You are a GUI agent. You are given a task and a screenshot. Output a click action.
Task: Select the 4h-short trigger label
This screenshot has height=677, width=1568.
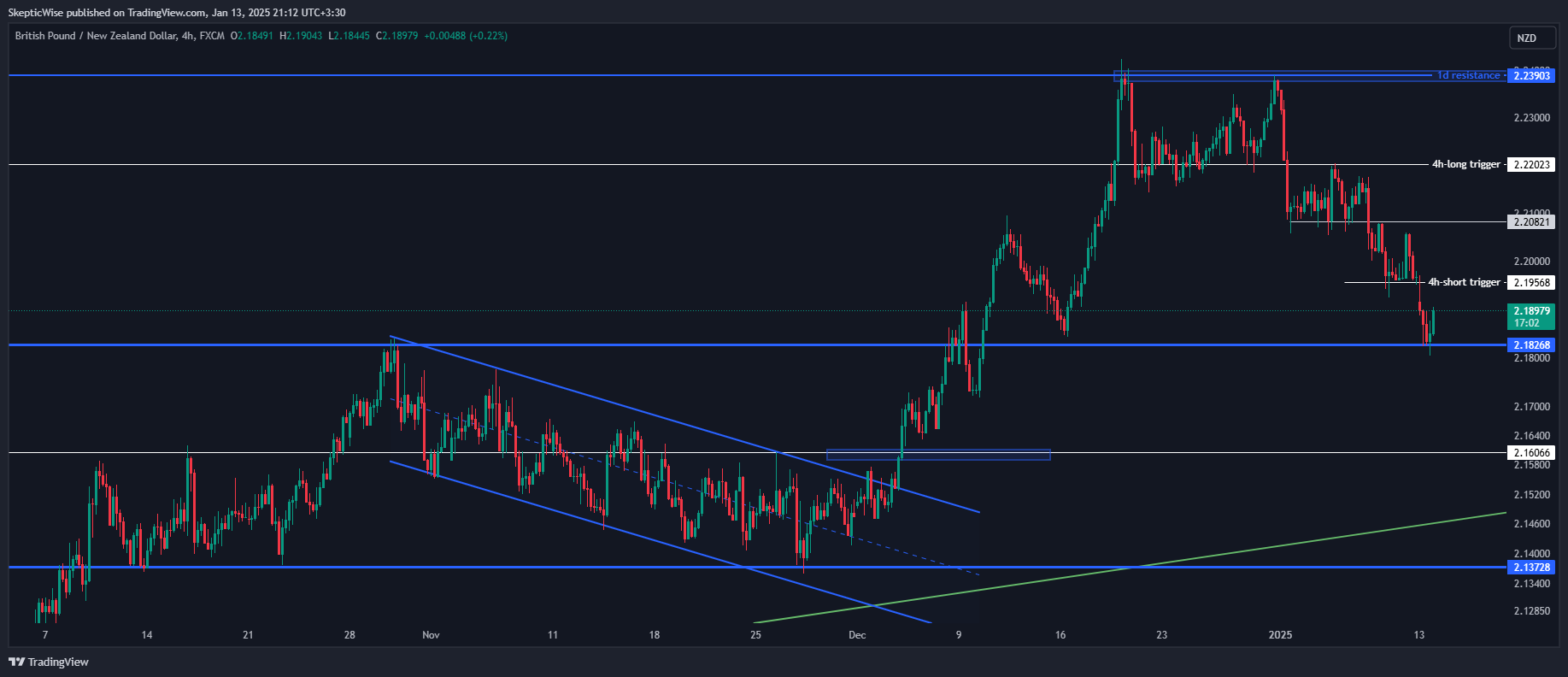1464,282
